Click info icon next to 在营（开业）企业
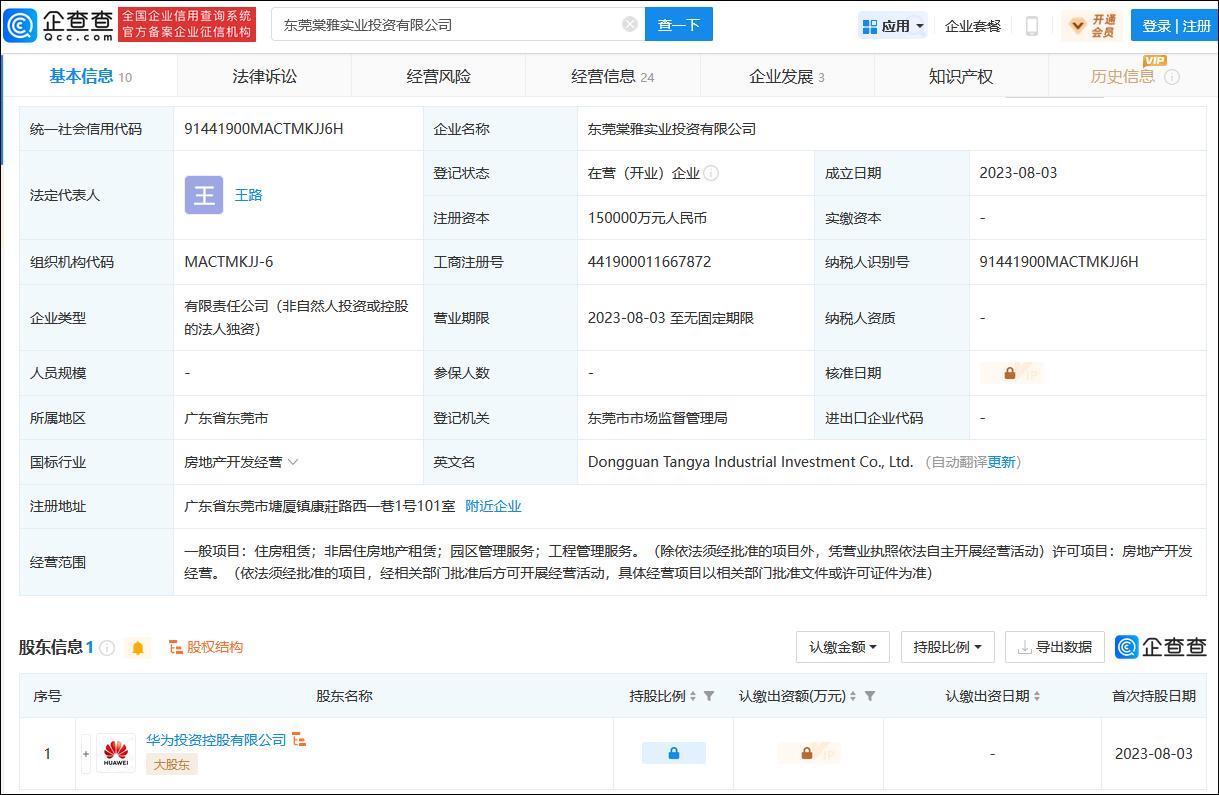1219x795 pixels. tap(711, 173)
